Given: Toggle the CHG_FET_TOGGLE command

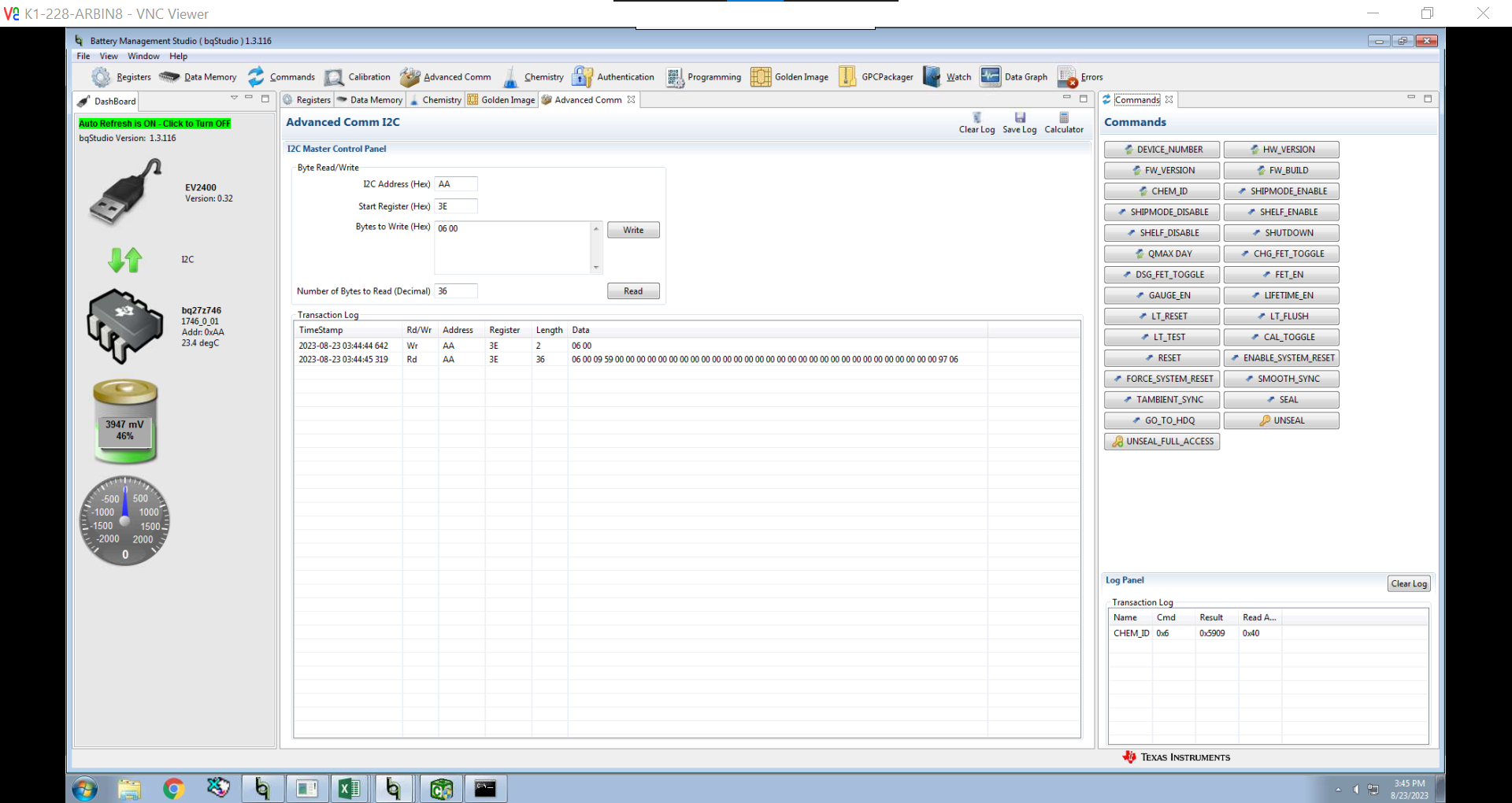Looking at the screenshot, I should pyautogui.click(x=1281, y=253).
